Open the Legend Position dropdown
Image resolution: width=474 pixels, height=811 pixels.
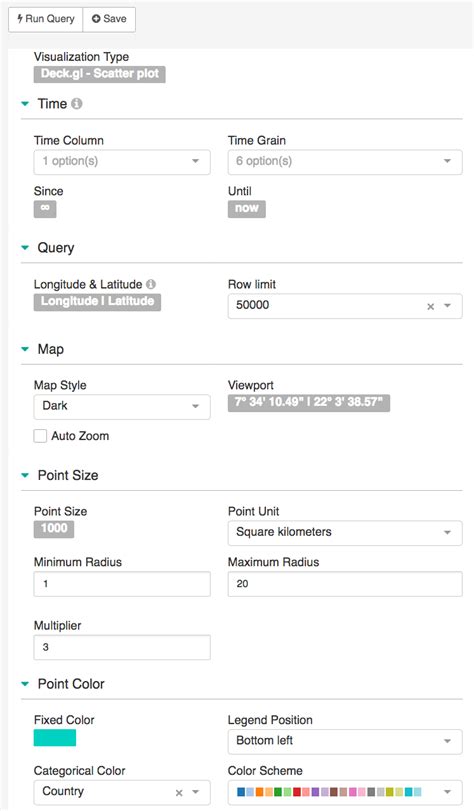345,741
